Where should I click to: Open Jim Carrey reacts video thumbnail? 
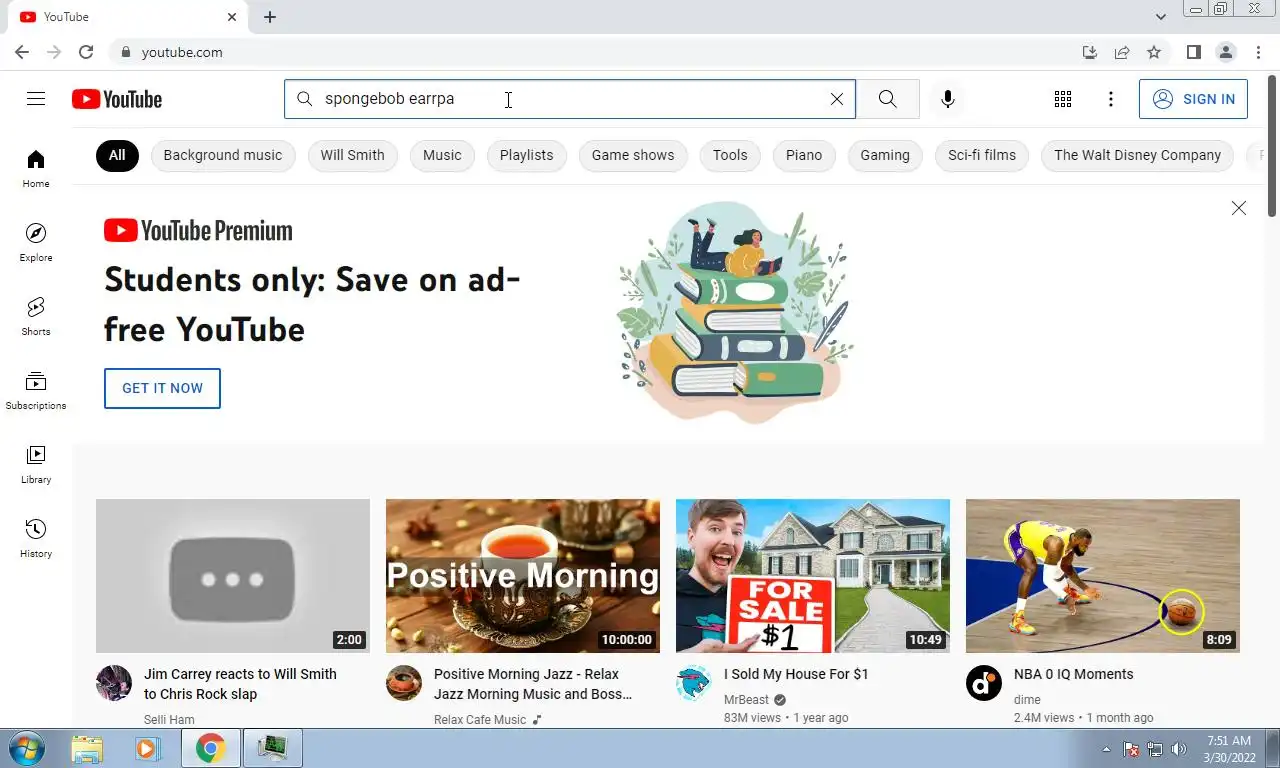click(233, 576)
